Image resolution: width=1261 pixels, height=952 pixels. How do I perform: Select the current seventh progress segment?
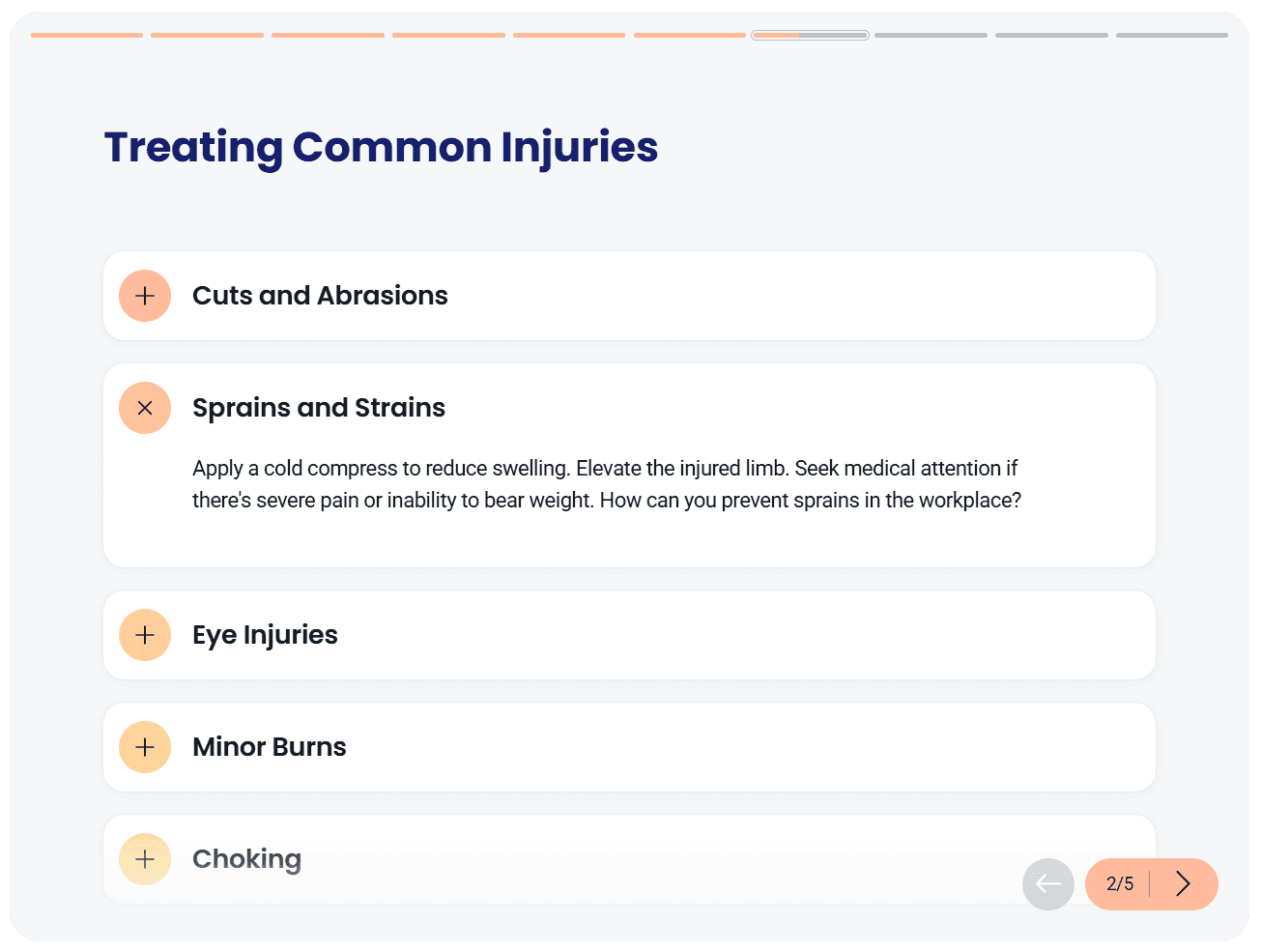[810, 36]
